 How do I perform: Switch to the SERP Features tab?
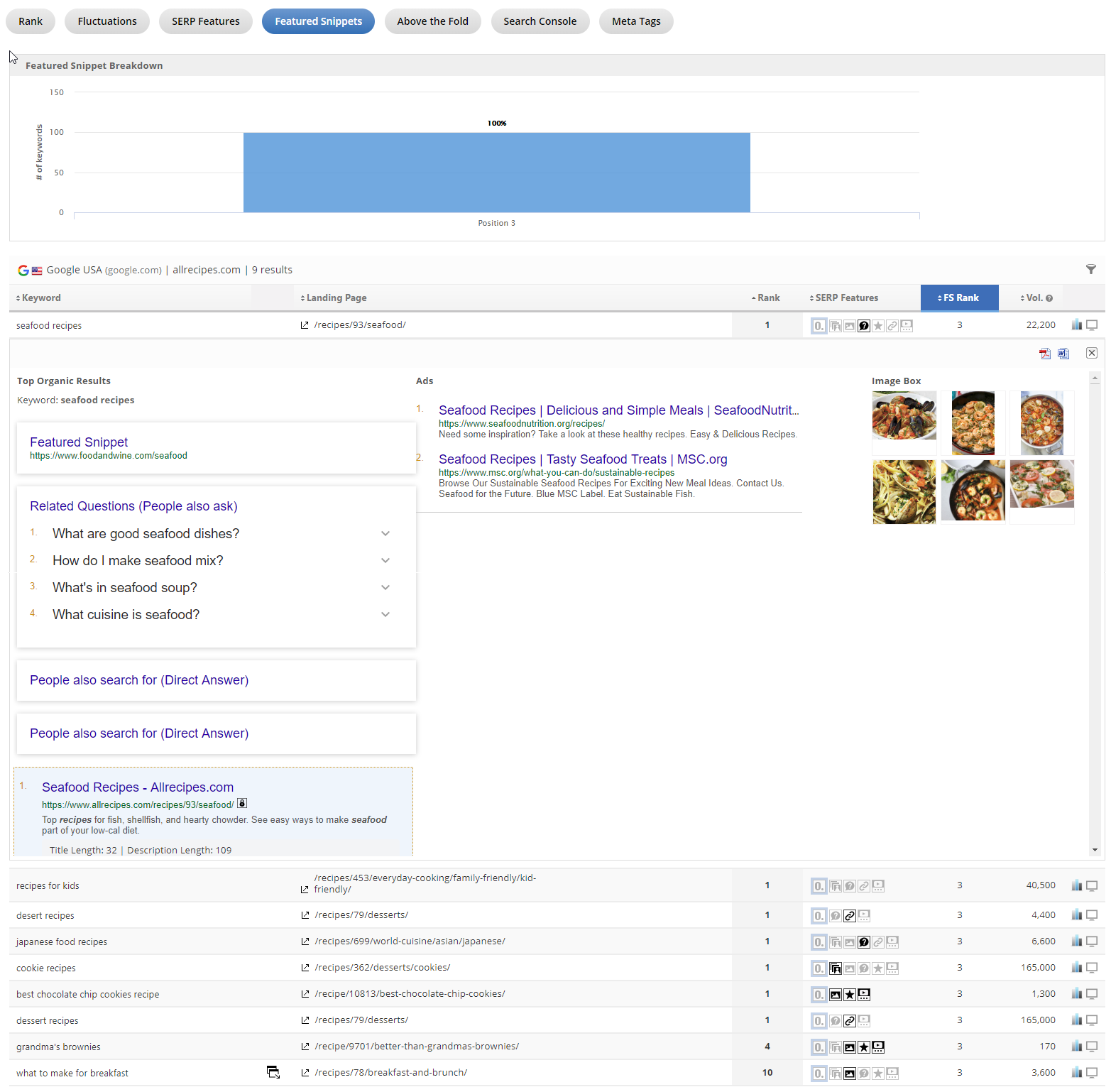tap(205, 21)
